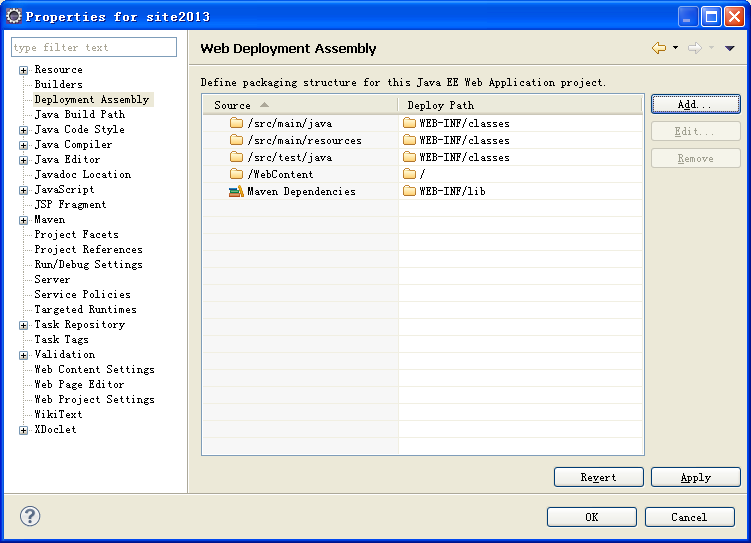
Task: Select Project Facets
Action: [x=76, y=234]
